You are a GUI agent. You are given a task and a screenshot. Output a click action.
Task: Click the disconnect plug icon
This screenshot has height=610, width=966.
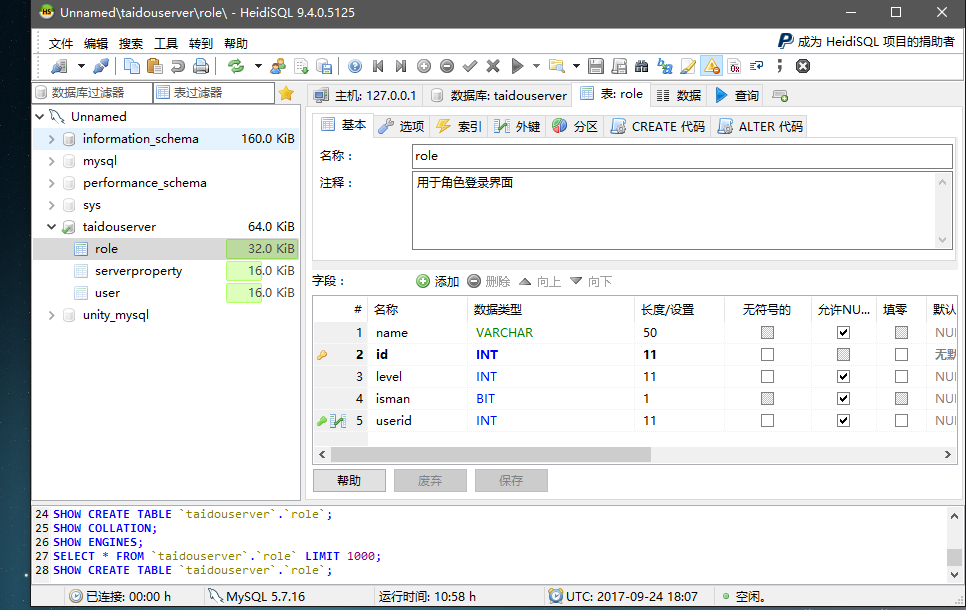pos(100,66)
